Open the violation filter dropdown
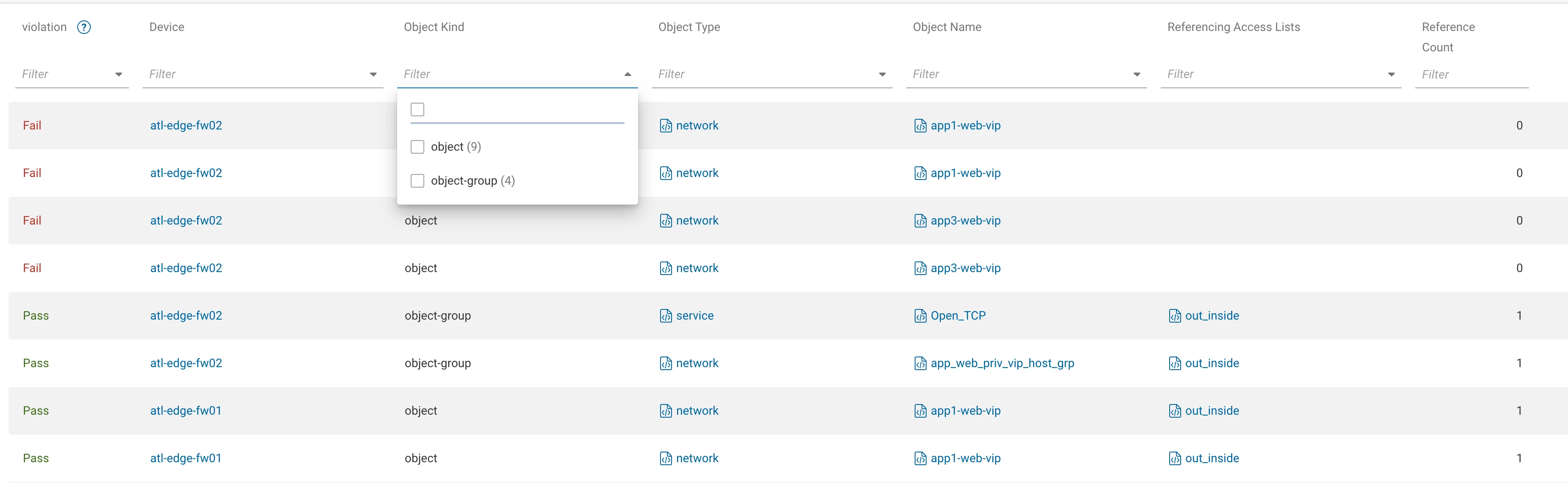The width and height of the screenshot is (1568, 483). pyautogui.click(x=119, y=74)
